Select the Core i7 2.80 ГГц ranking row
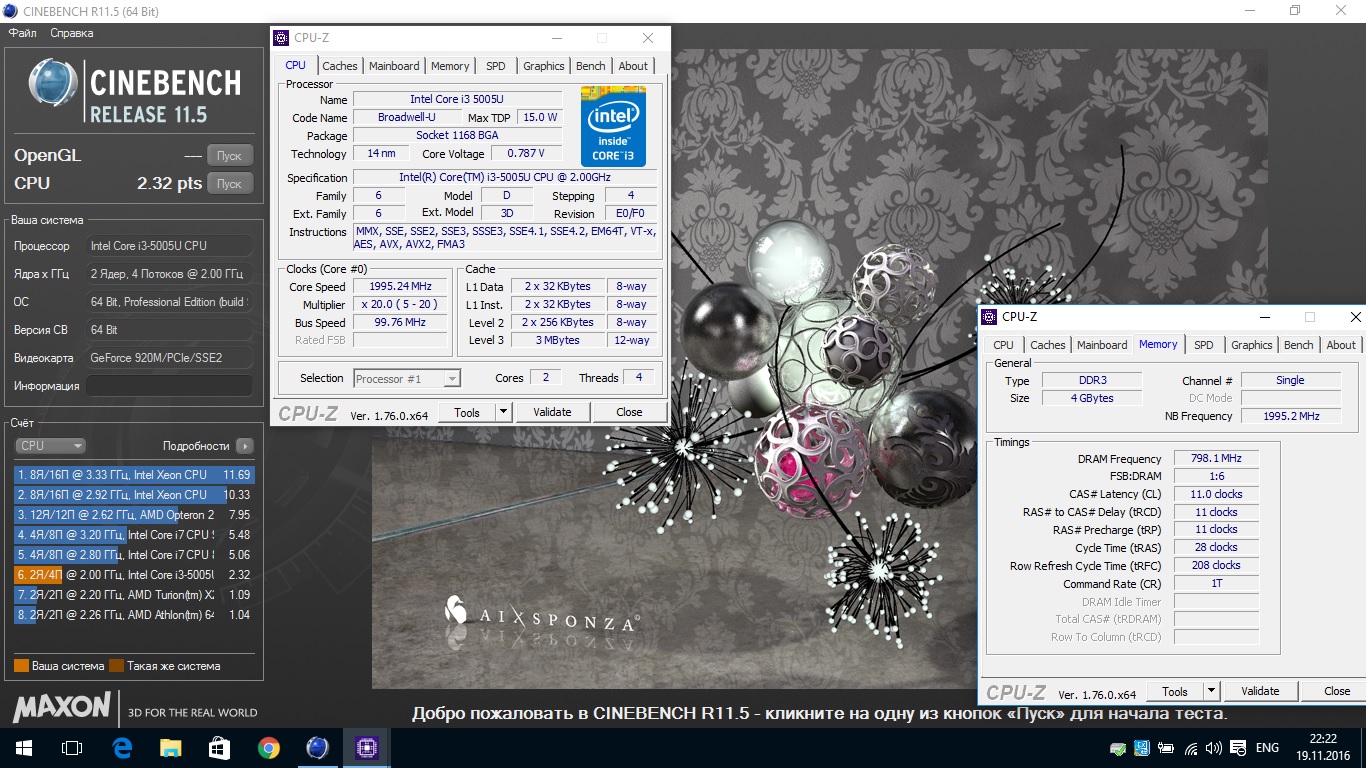Viewport: 1366px width, 768px height. (134, 555)
